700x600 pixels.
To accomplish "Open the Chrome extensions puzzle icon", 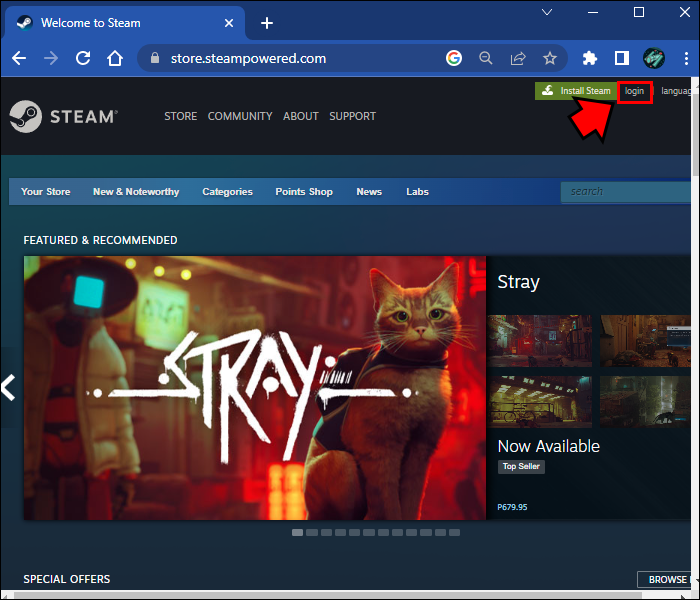I will (589, 58).
